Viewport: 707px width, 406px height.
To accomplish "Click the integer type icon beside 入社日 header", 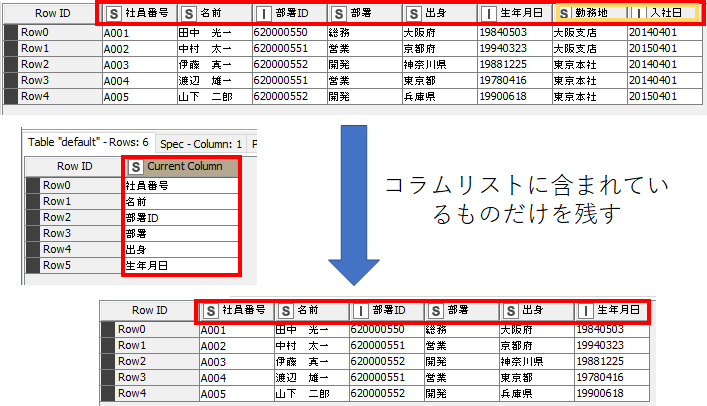I will (638, 14).
